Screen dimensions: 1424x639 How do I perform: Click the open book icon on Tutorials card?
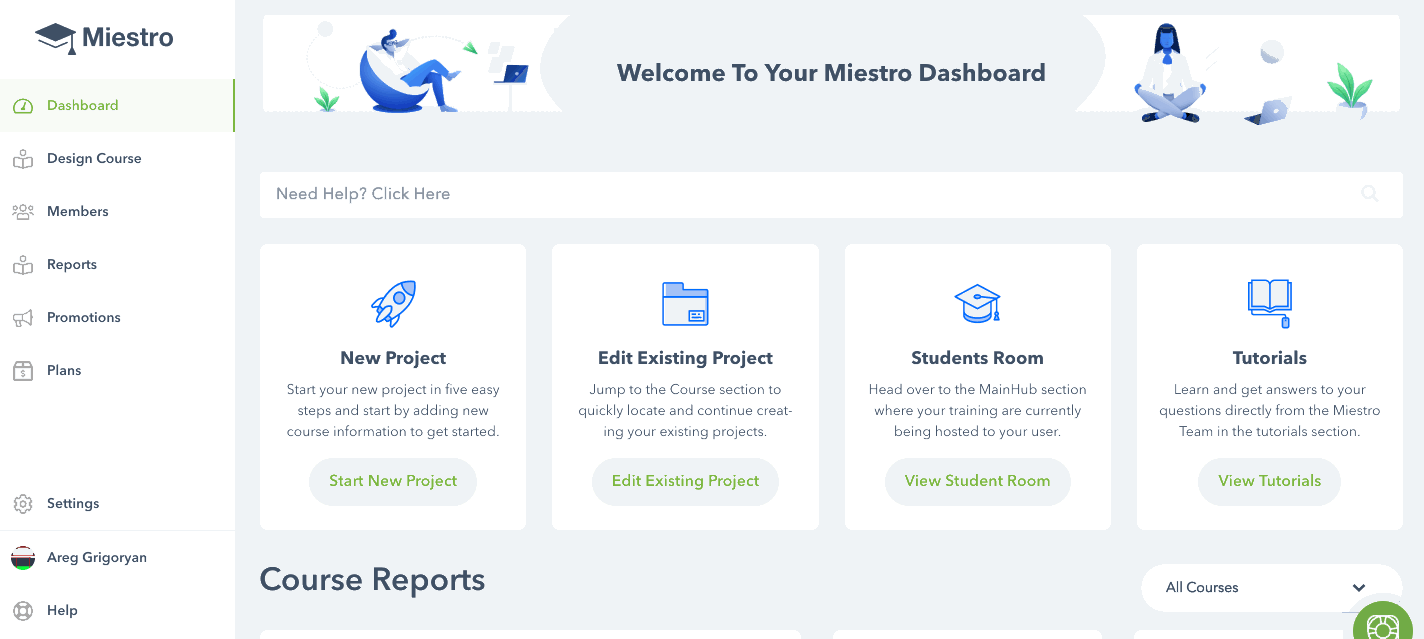point(1270,303)
